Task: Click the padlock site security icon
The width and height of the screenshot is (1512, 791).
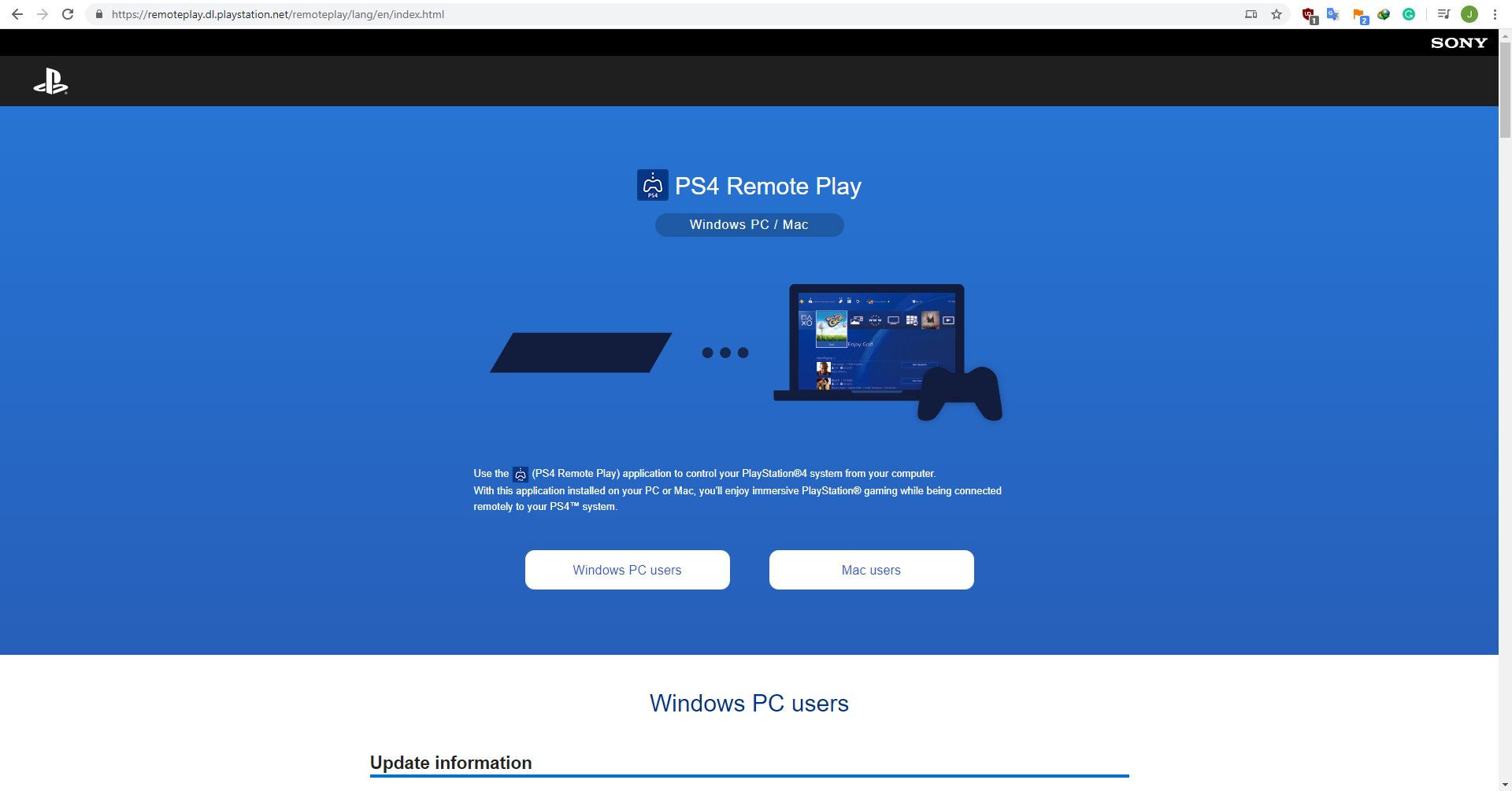Action: tap(99, 13)
